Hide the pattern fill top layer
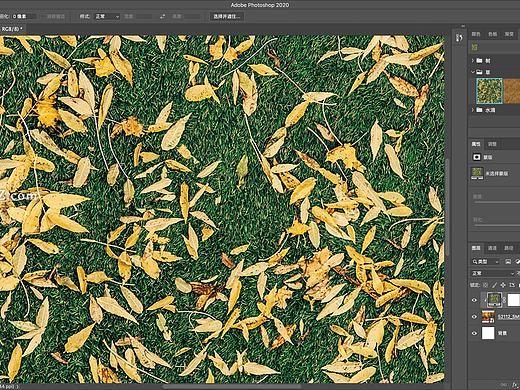This screenshot has height=390, width=520. coord(474,300)
